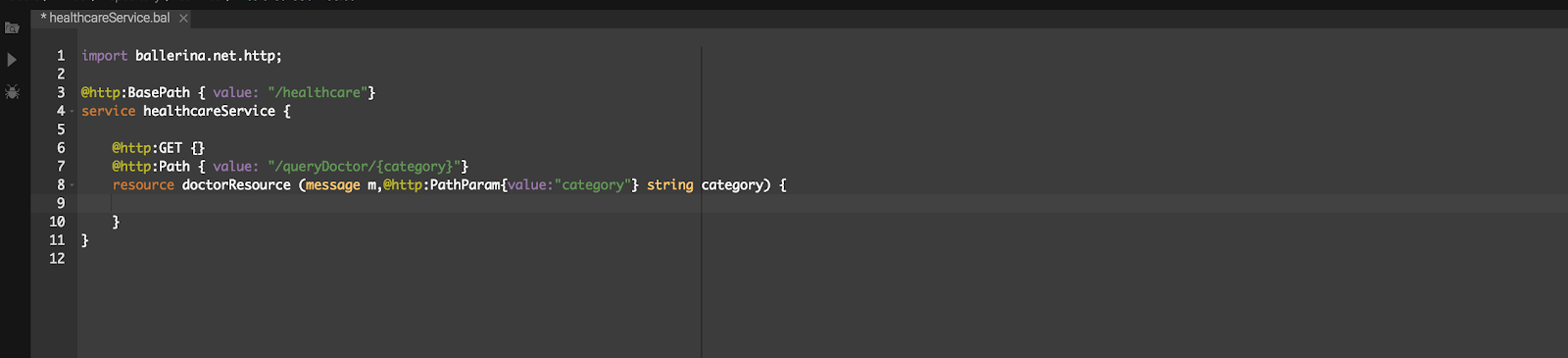Open the file explorer folder icon
This screenshot has width=1568, height=358.
tap(12, 27)
